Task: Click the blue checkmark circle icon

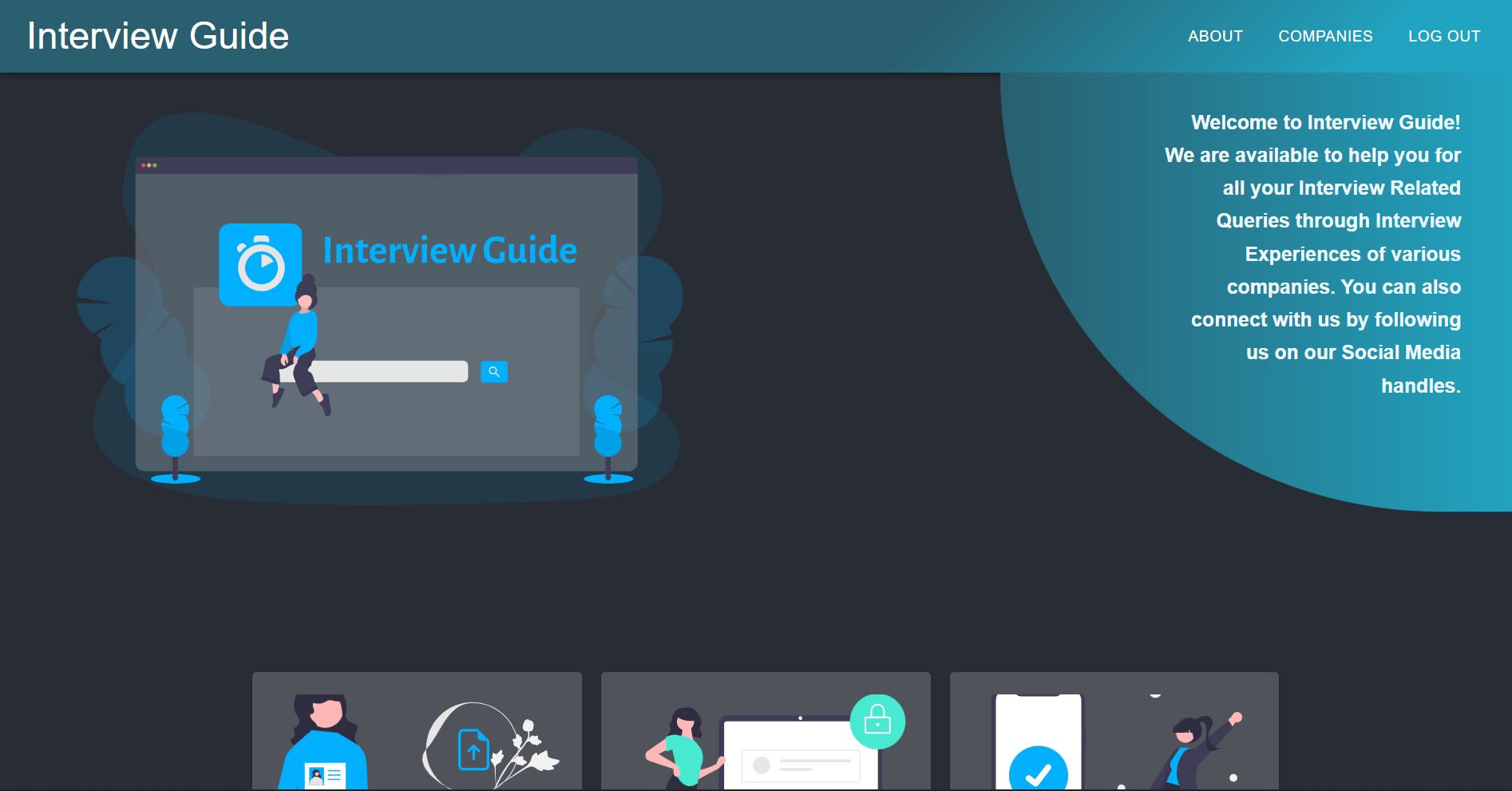Action: pos(1039,769)
